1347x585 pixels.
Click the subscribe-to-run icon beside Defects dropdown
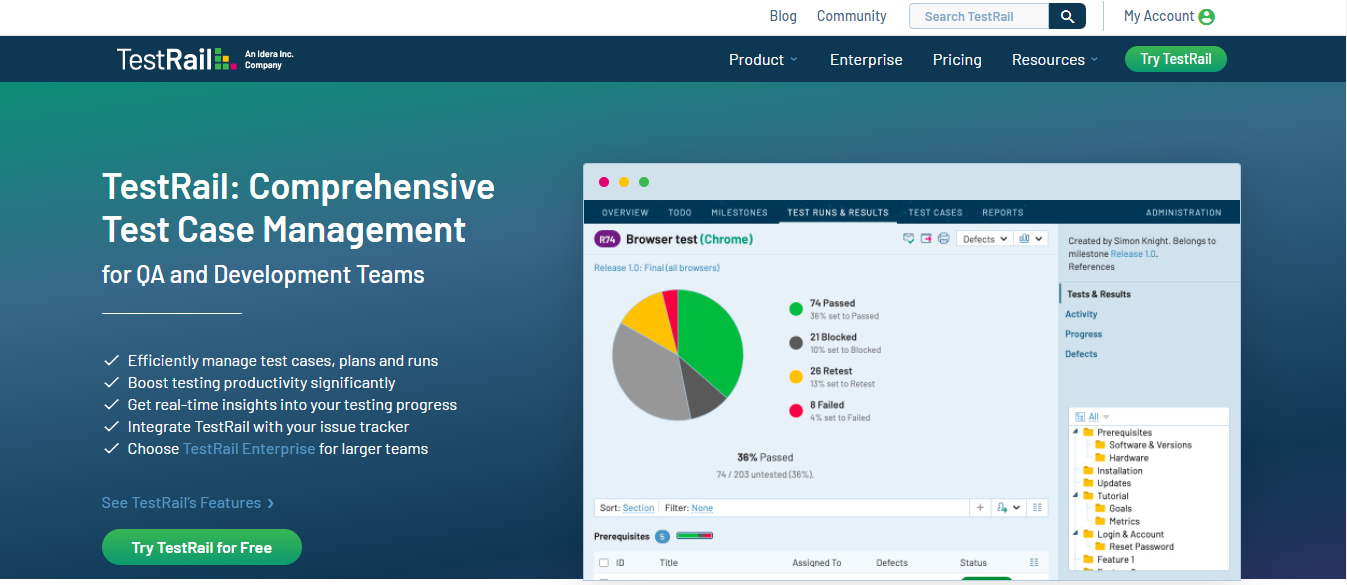[x=909, y=239]
